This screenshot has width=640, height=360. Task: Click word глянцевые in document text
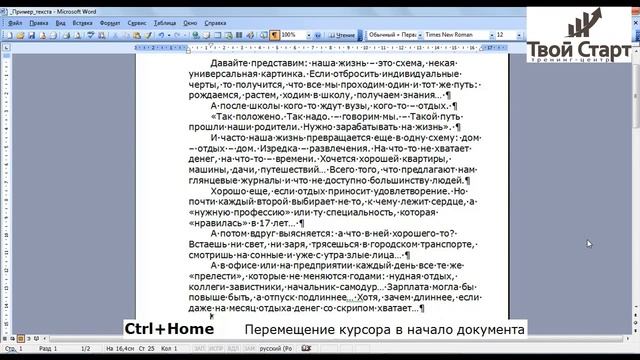coord(212,180)
